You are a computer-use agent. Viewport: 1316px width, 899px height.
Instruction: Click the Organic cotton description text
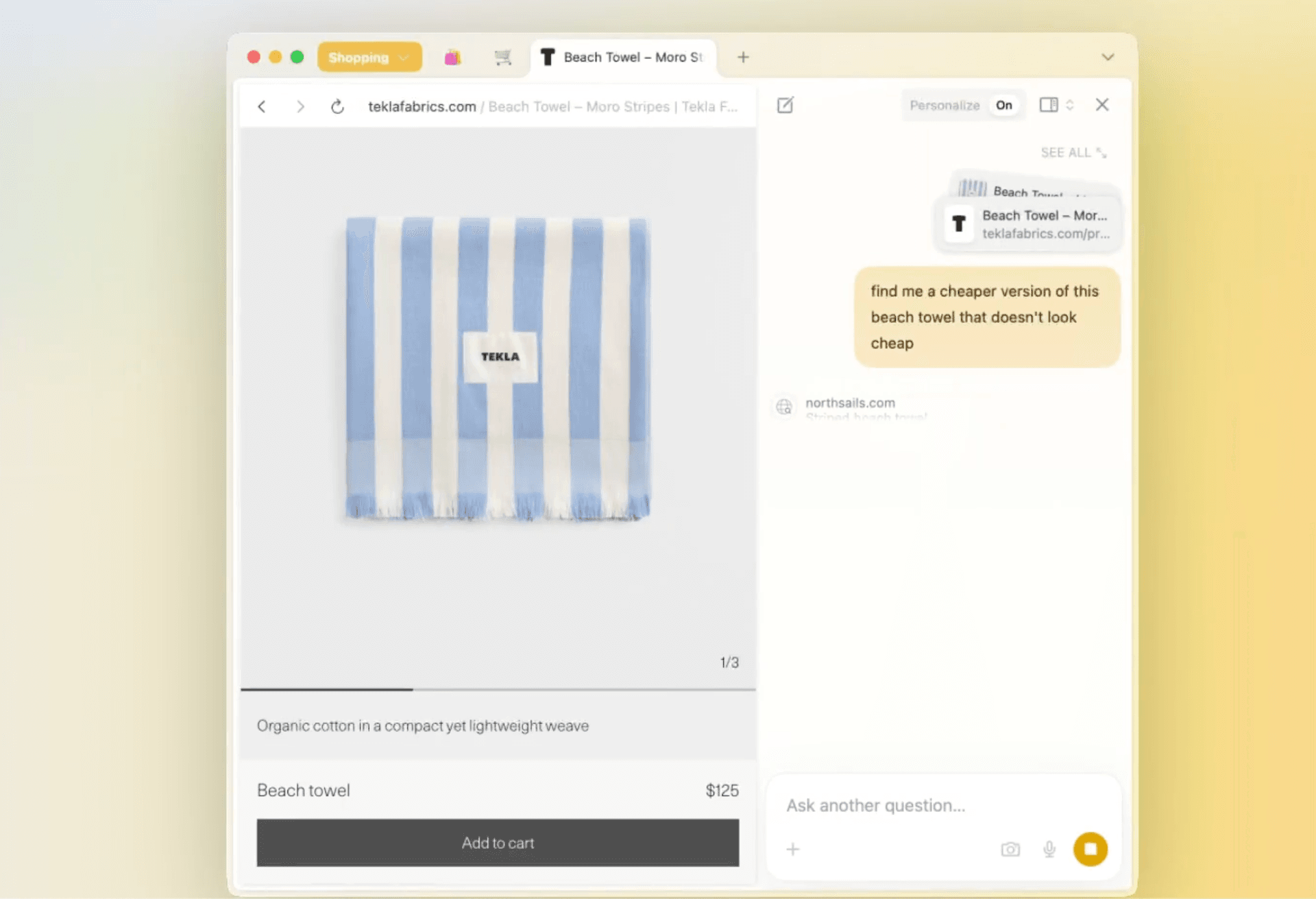click(x=423, y=726)
